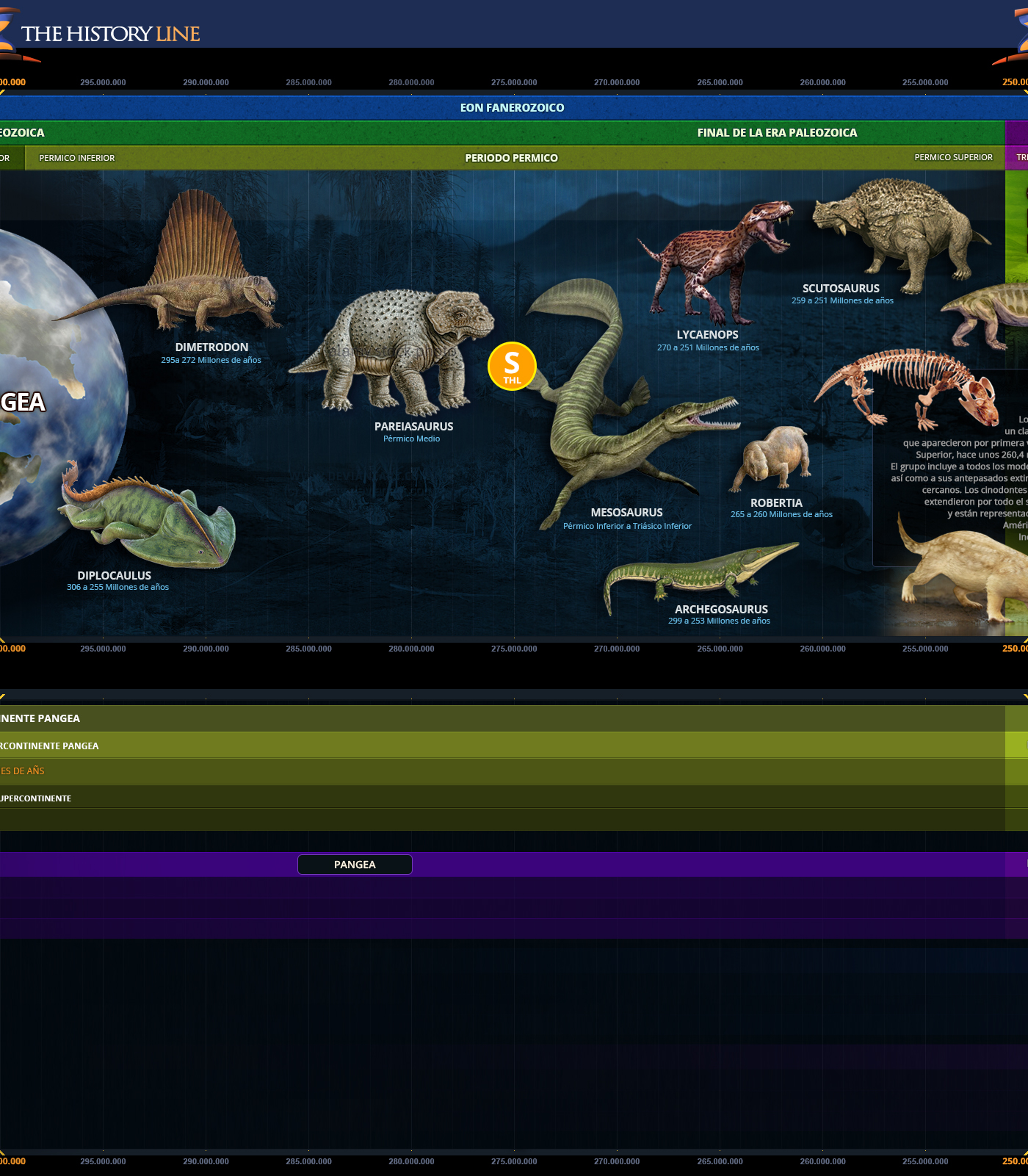Select the Lycaenops illustration
The height and width of the screenshot is (1176, 1028).
pyautogui.click(x=716, y=263)
